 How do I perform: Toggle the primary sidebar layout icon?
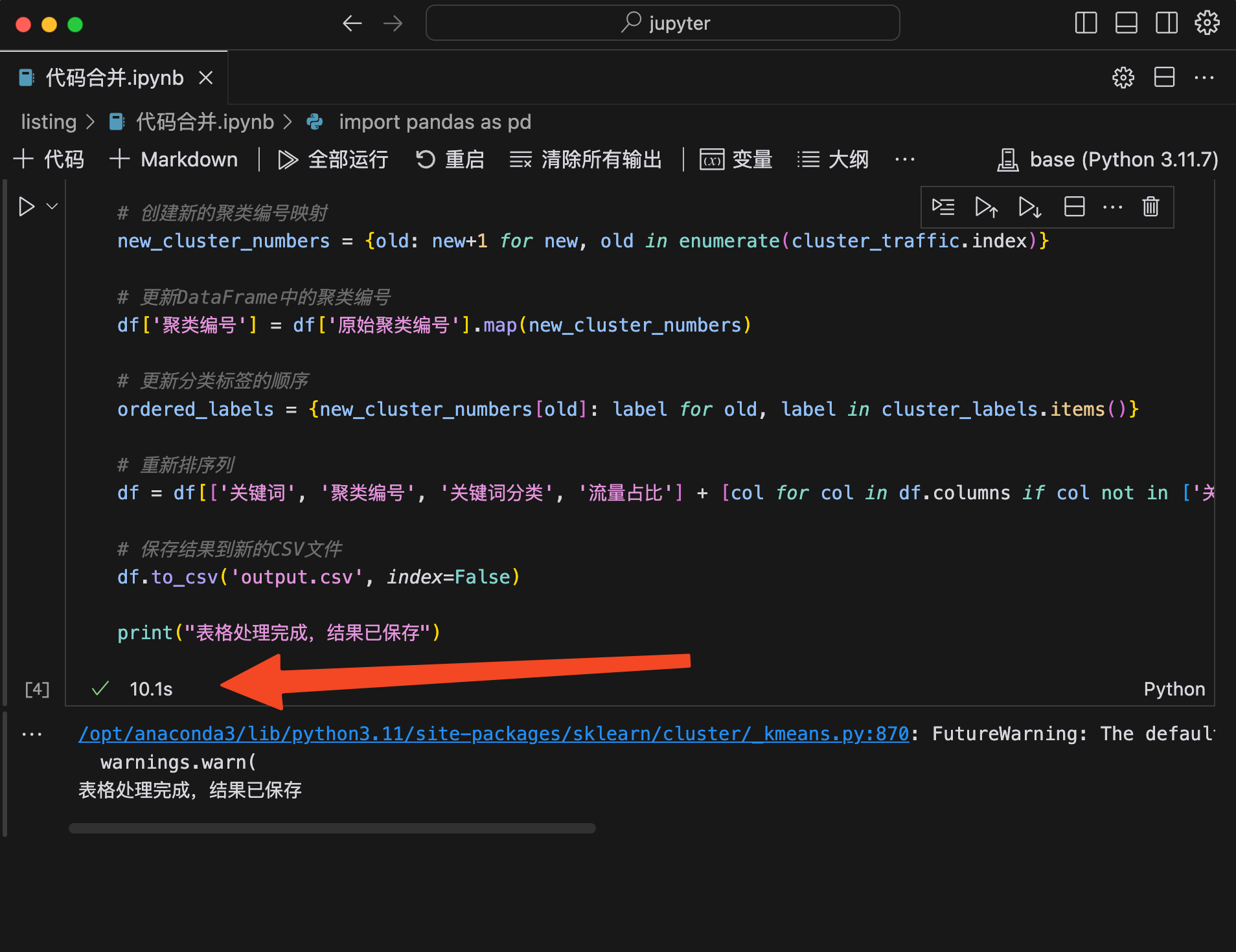[x=1086, y=23]
